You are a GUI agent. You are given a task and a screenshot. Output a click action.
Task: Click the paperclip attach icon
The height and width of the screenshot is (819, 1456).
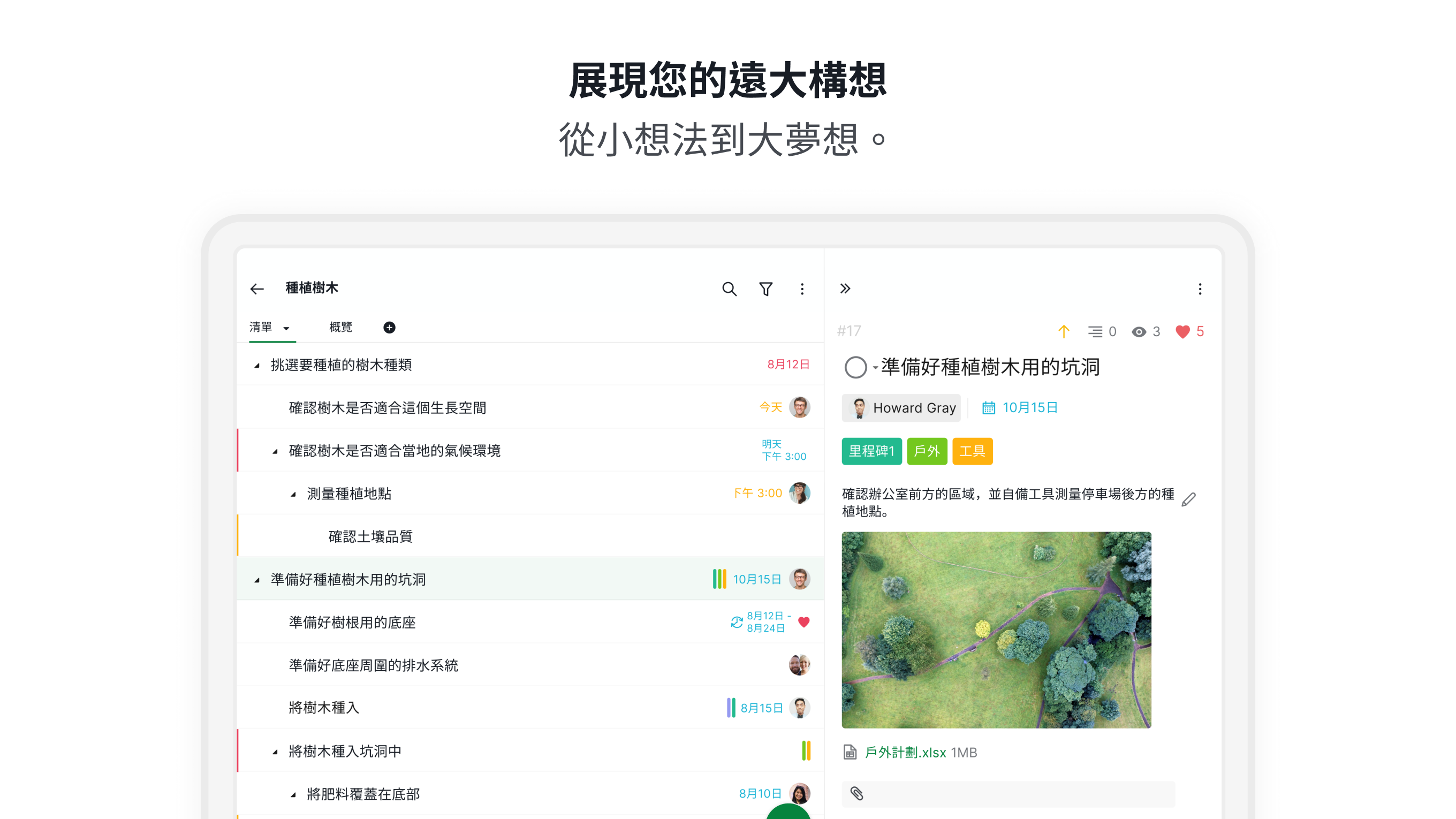coord(857,793)
